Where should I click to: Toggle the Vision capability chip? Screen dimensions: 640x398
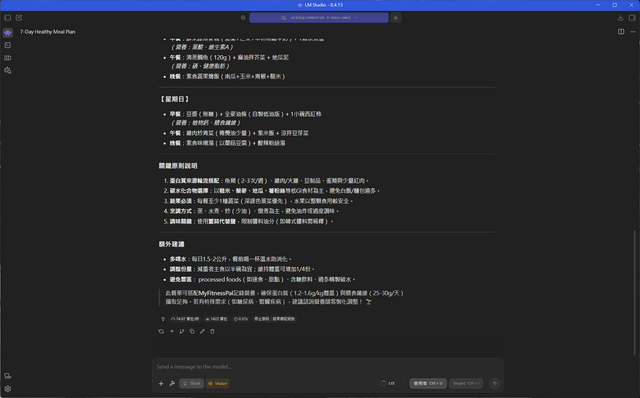point(218,383)
